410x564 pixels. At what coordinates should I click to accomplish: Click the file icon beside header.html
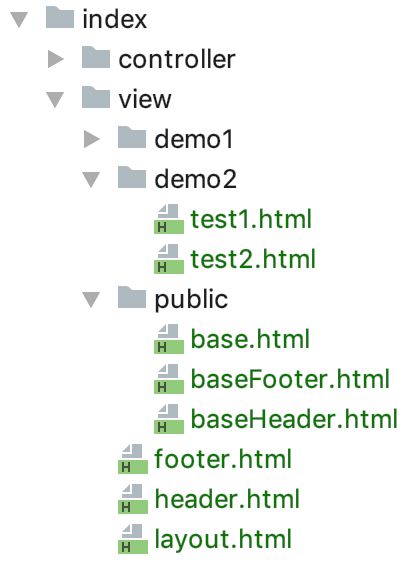pos(133,499)
